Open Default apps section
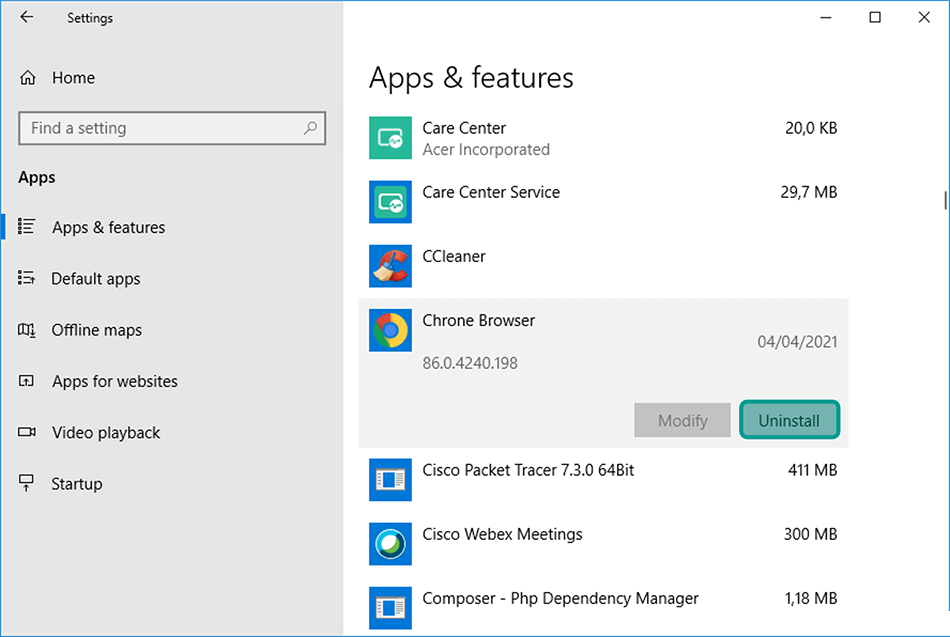 click(96, 279)
